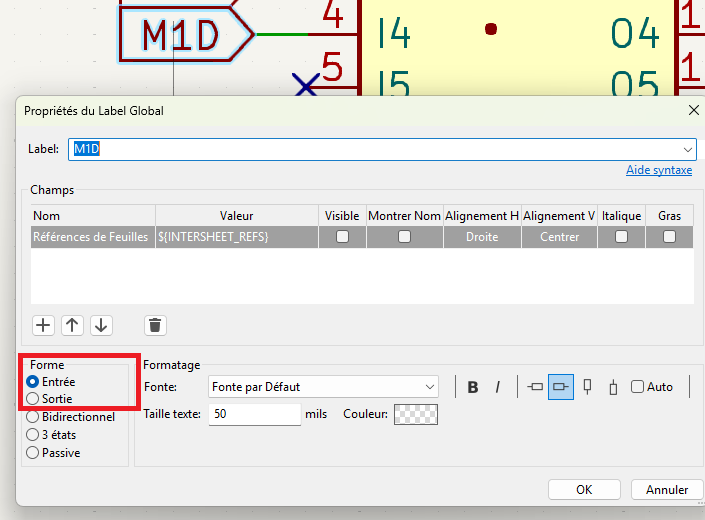Open the Couleur color swatch
705x520 pixels.
tap(415, 414)
